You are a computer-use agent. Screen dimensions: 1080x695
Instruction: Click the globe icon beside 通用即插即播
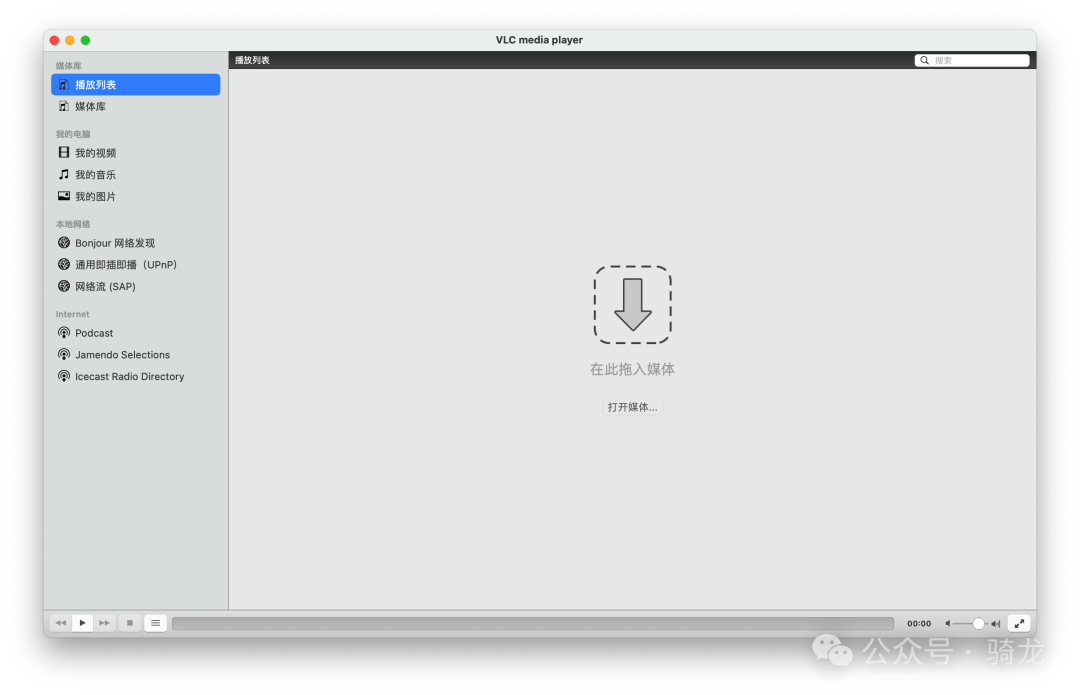tap(63, 264)
